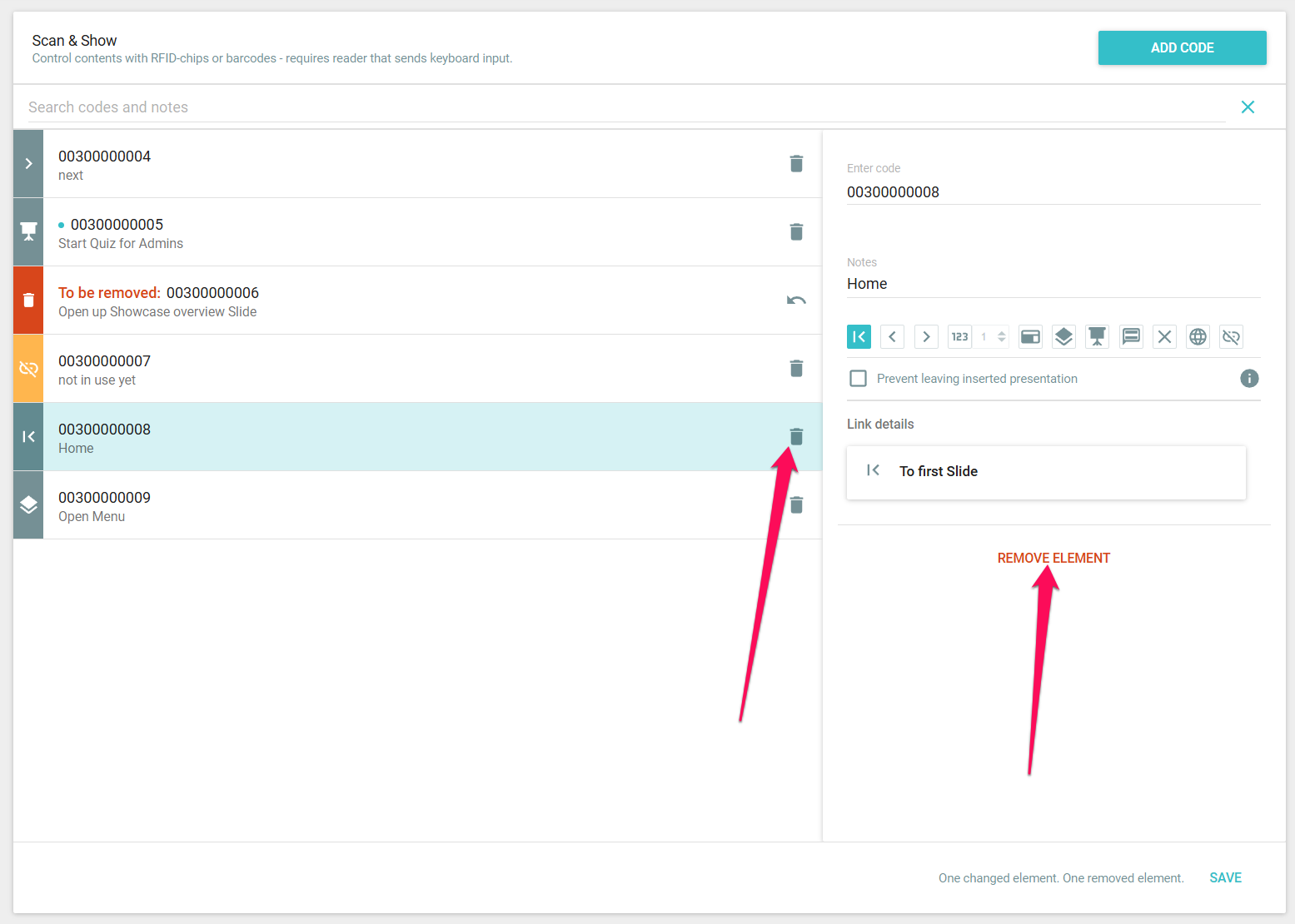
Task: Check Prevent leaving inserted presentation
Action: point(858,379)
